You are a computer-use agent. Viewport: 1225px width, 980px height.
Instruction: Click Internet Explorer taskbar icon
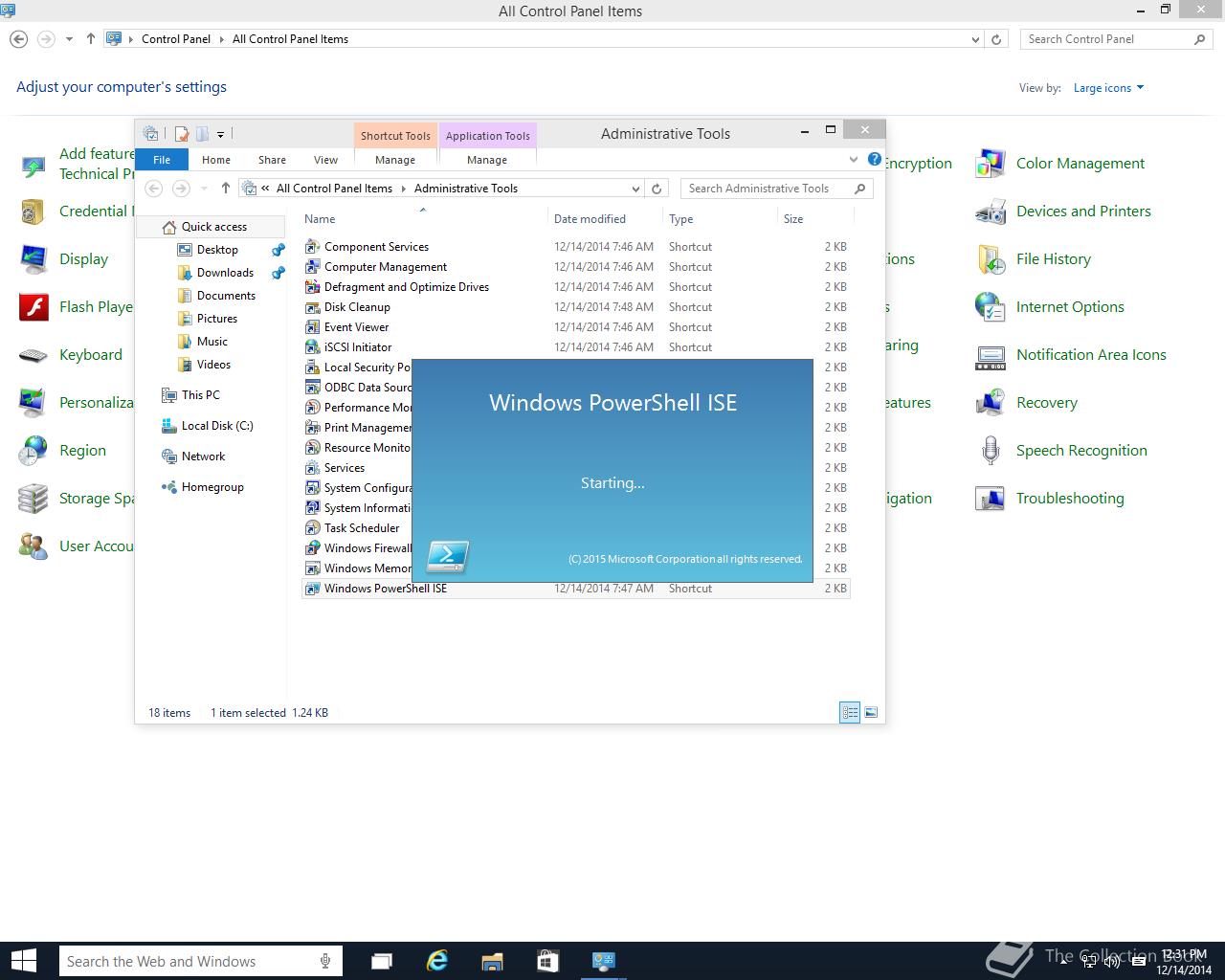pos(436,961)
